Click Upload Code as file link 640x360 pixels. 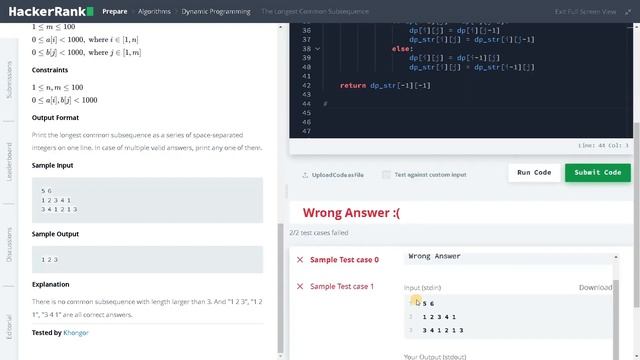click(338, 175)
